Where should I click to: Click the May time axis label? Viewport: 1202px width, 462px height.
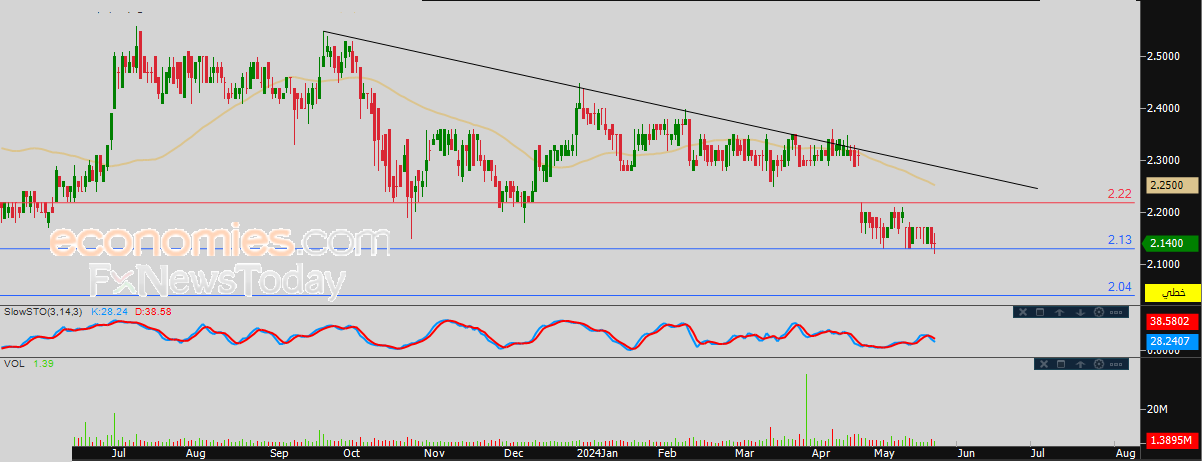885,453
